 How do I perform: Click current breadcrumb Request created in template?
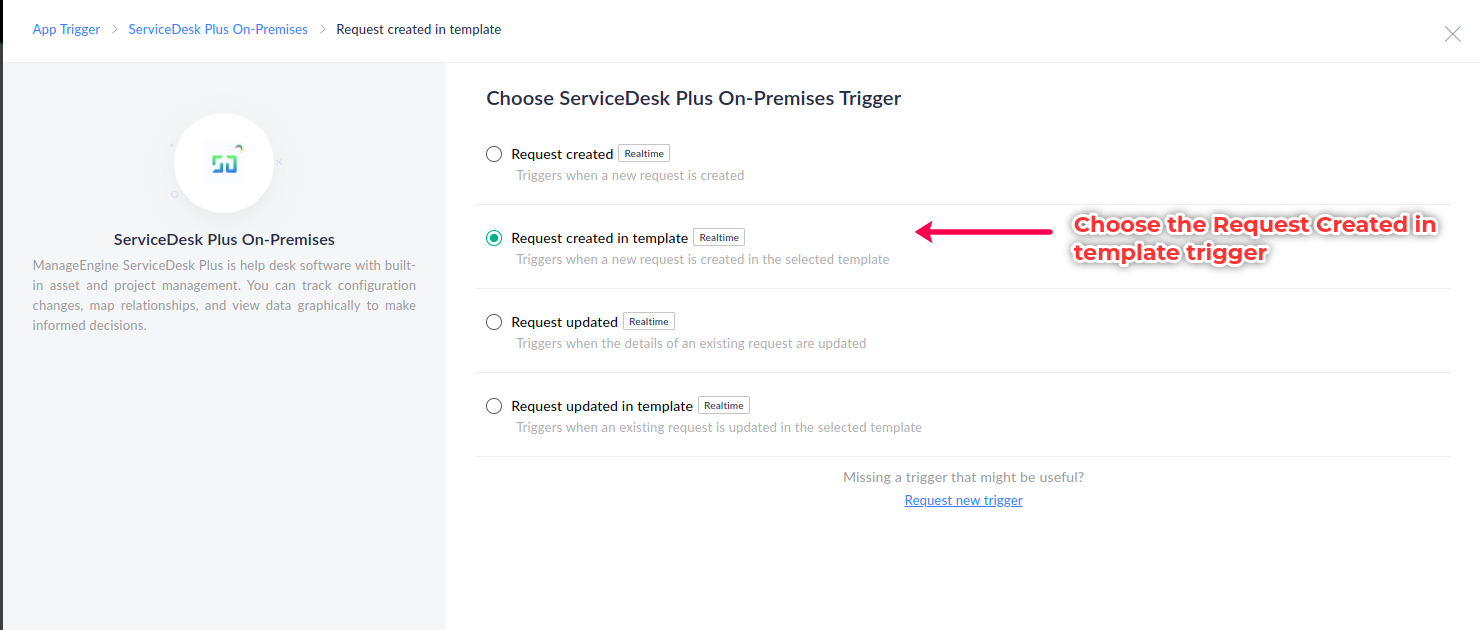[418, 30]
